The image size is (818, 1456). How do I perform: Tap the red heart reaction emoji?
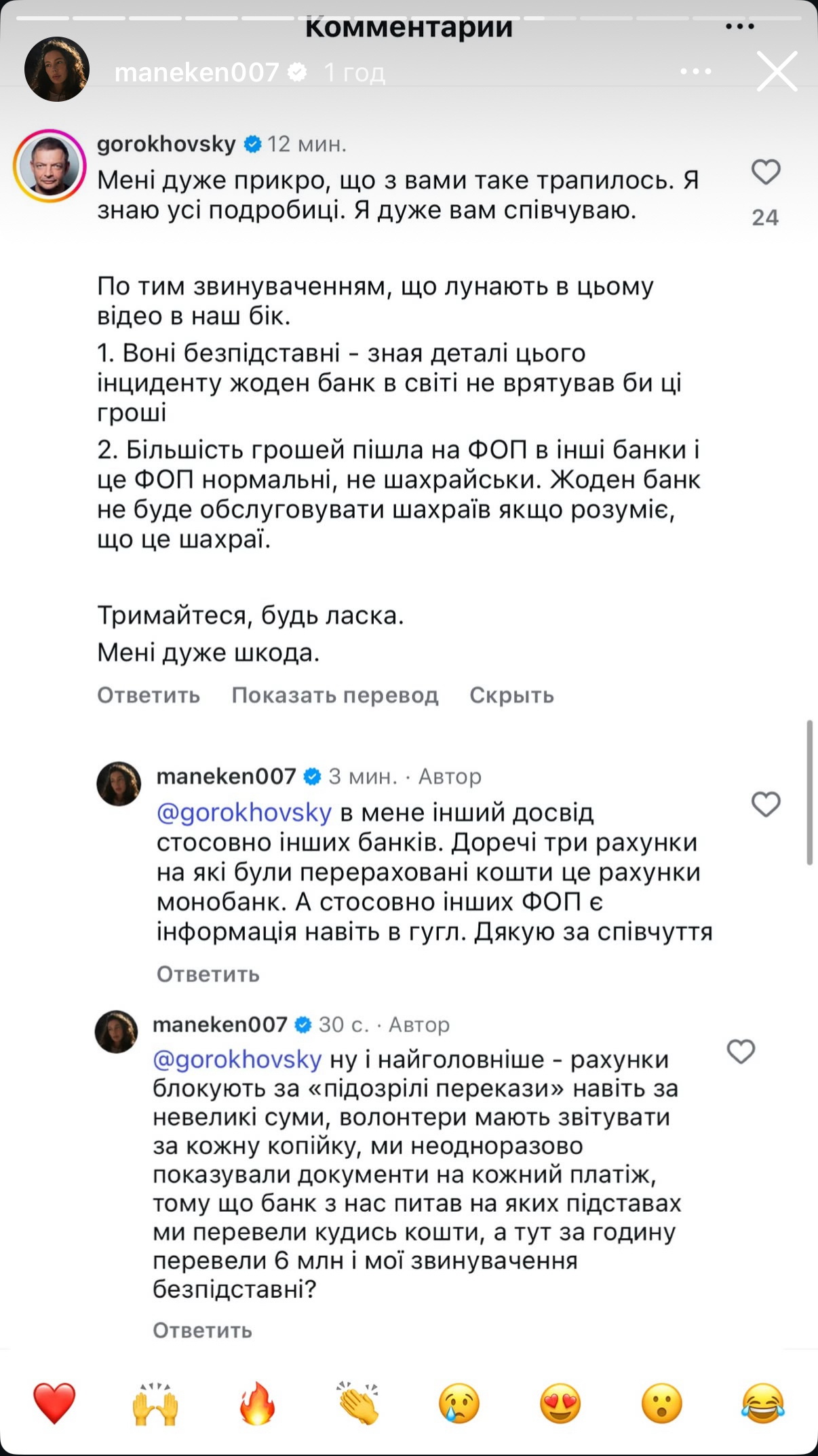(54, 1403)
